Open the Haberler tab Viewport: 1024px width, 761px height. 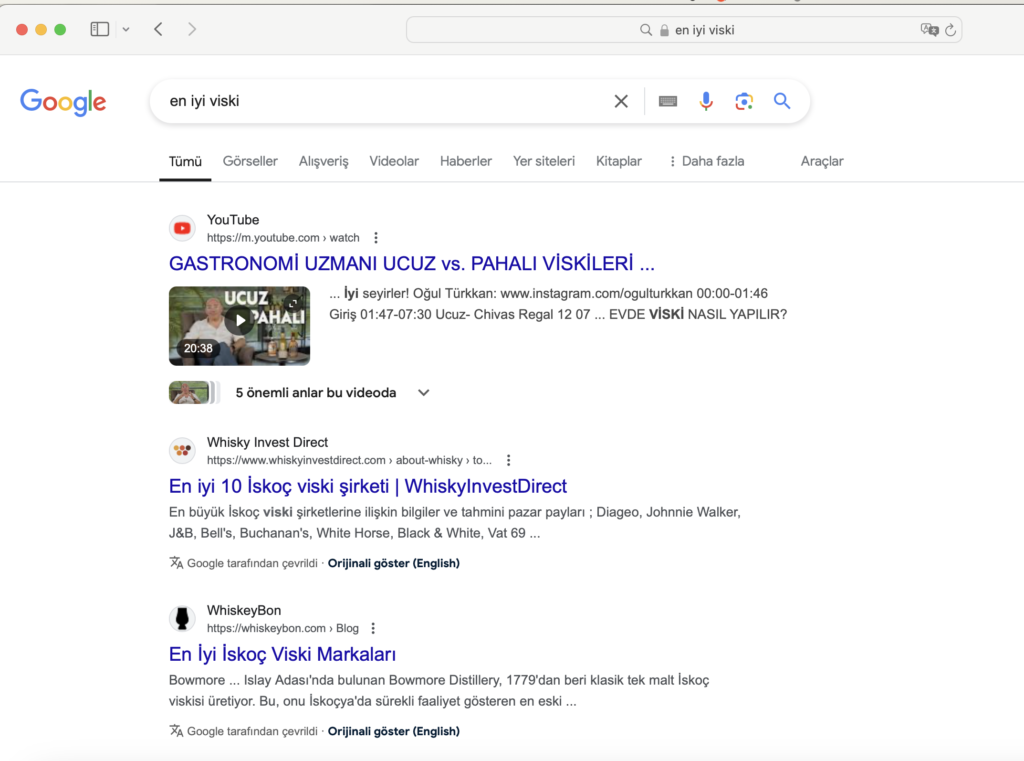[466, 161]
